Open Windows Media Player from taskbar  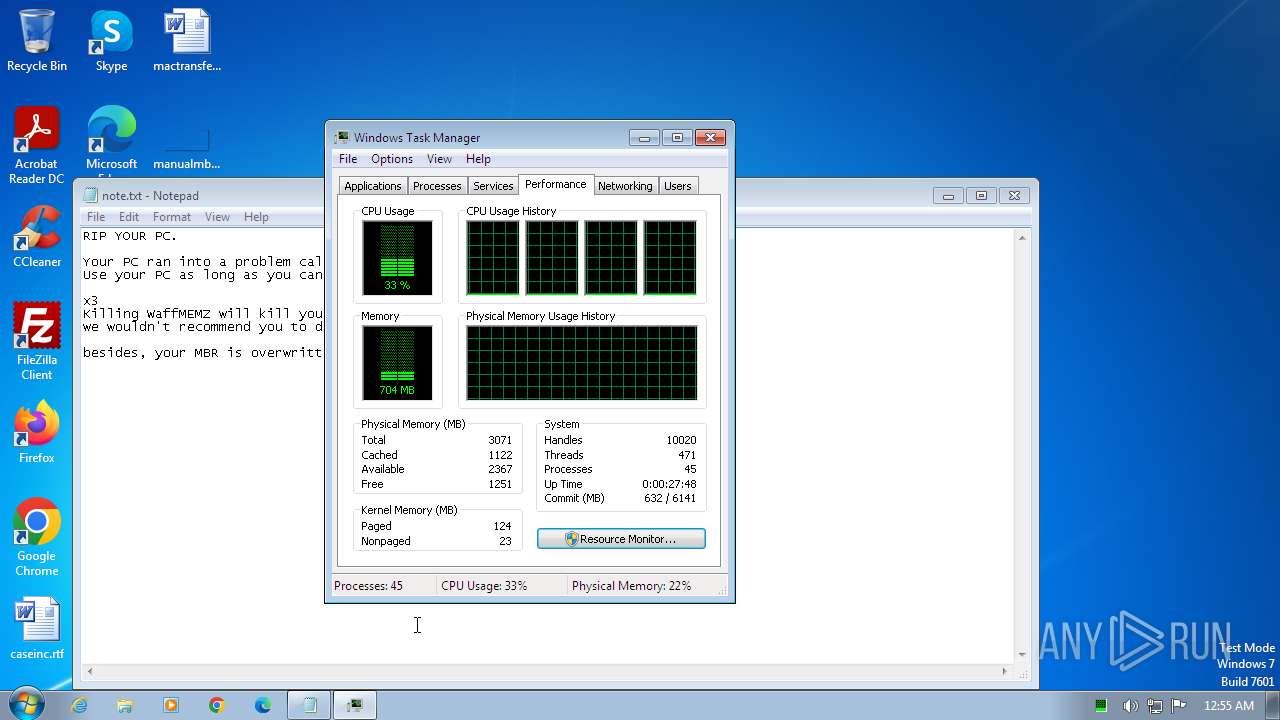tap(171, 705)
